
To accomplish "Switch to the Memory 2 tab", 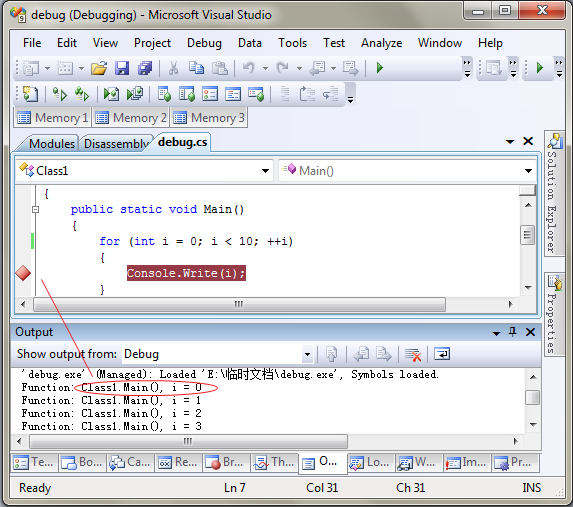I will tap(130, 118).
